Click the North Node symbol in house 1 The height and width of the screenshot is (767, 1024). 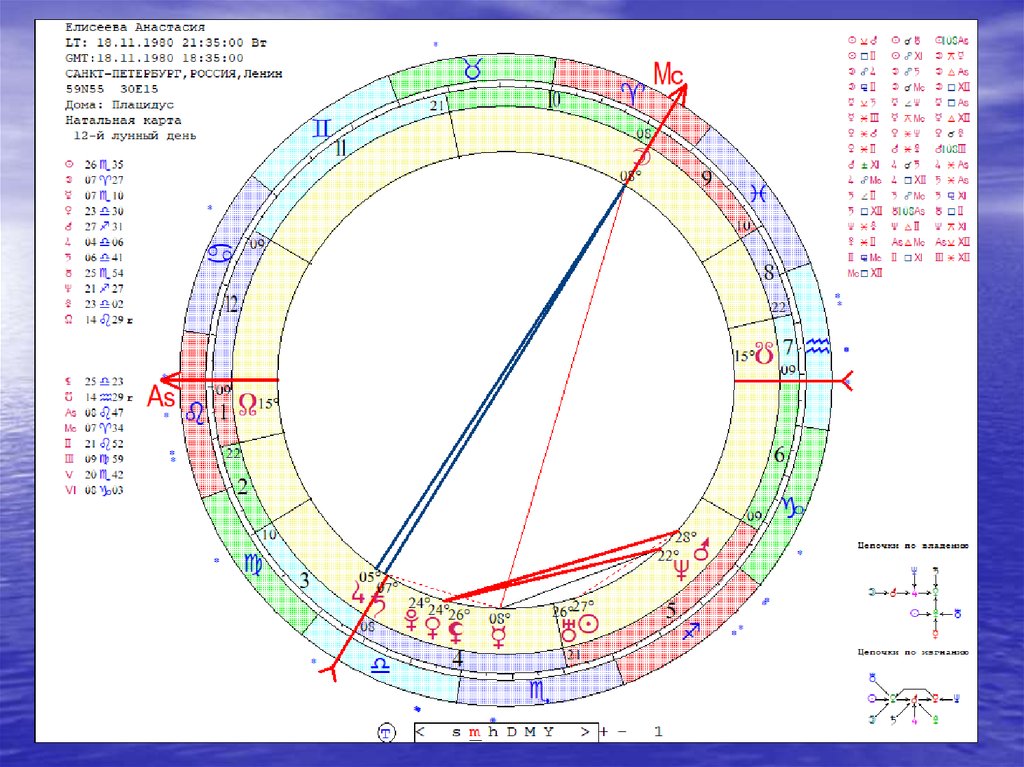pyautogui.click(x=247, y=405)
